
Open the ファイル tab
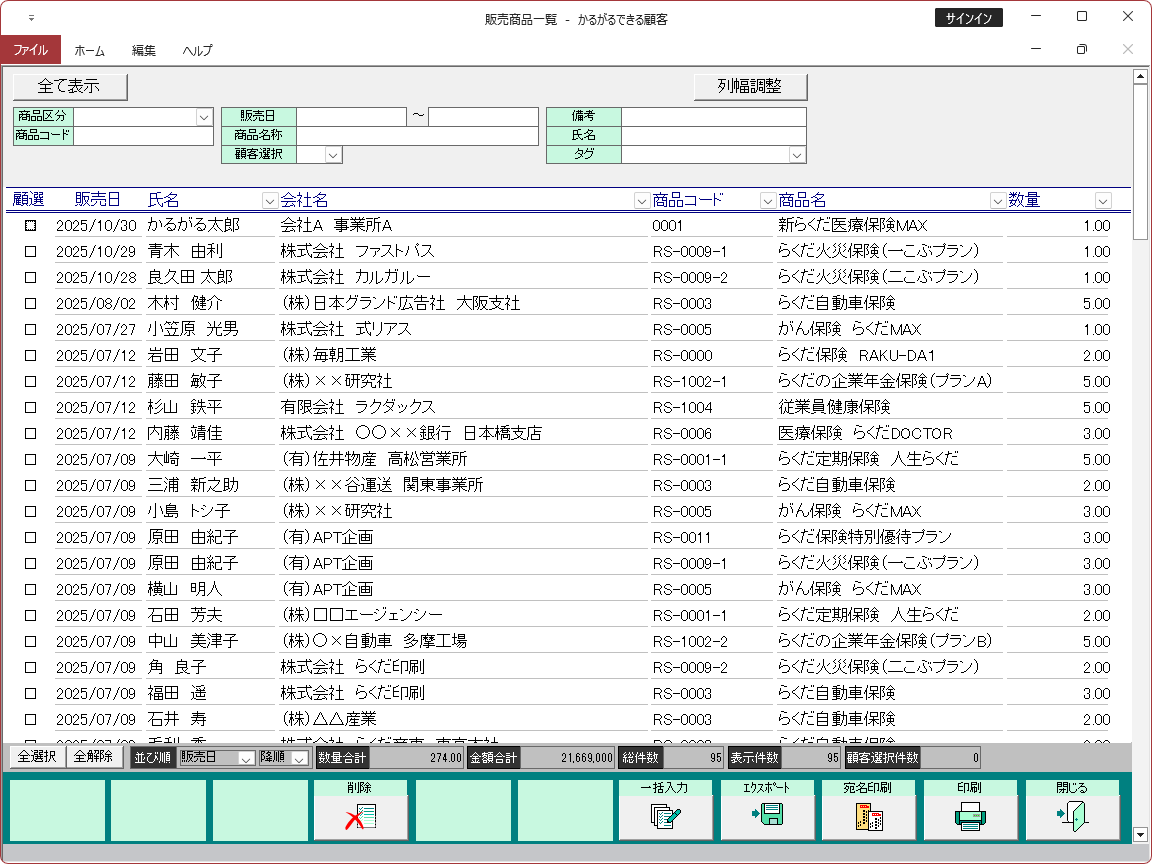tap(30, 50)
